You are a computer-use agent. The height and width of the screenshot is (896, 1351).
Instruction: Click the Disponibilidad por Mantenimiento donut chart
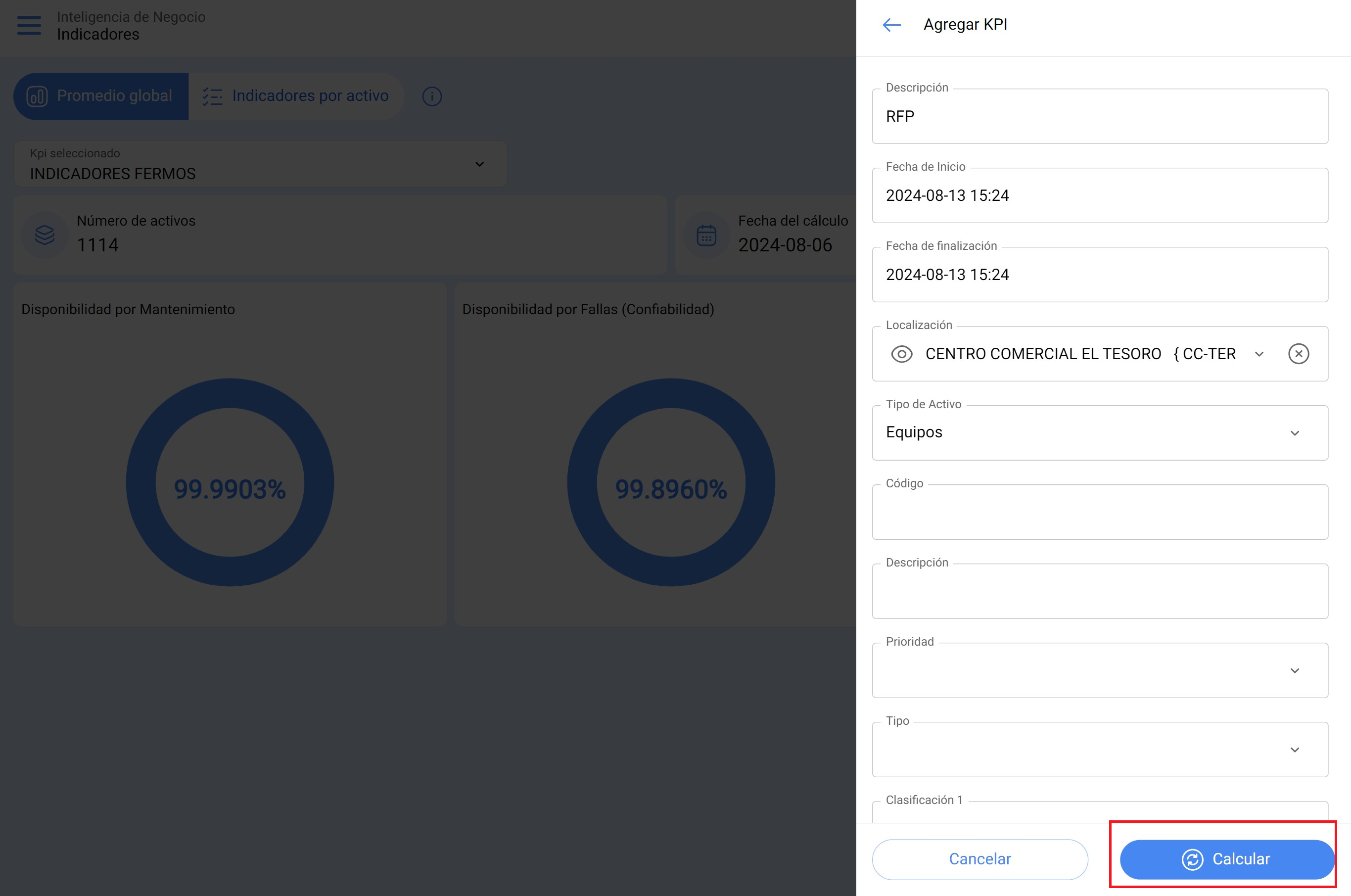point(230,482)
